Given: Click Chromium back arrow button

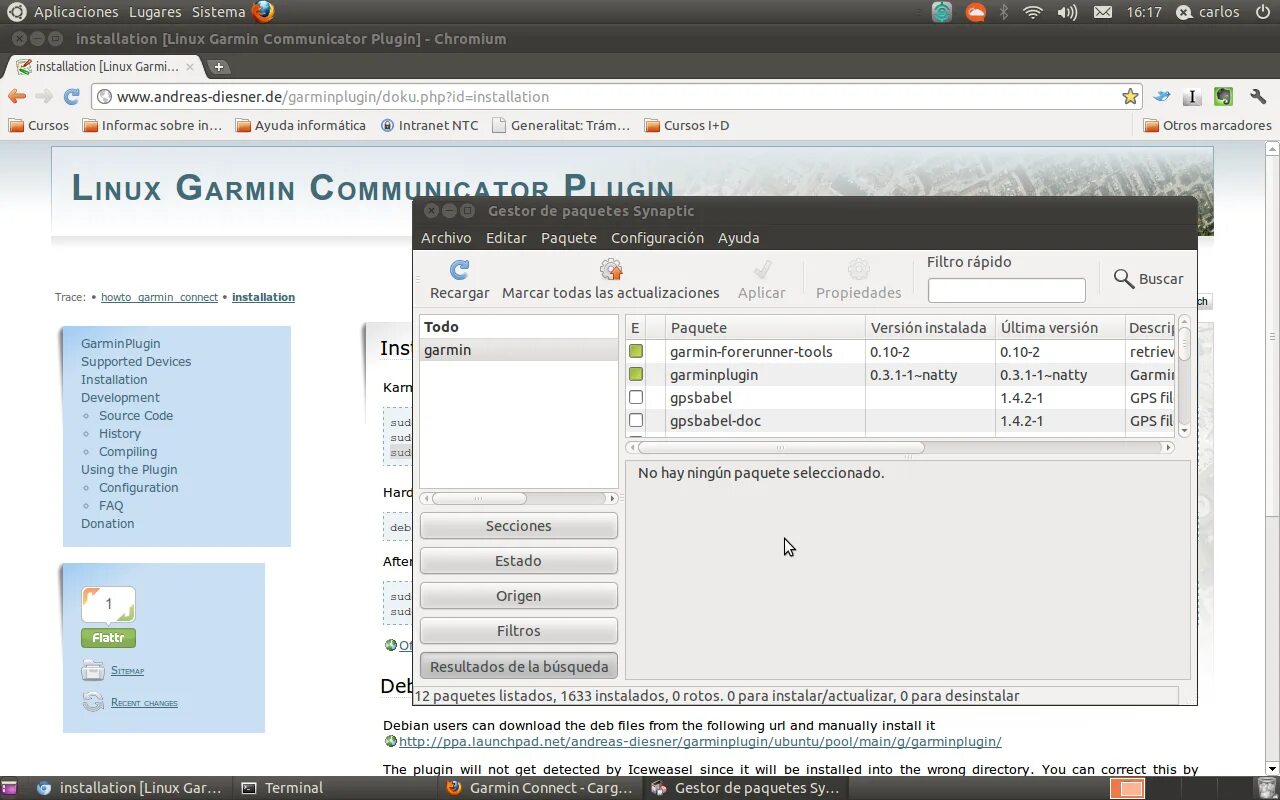Looking at the screenshot, I should [x=17, y=97].
